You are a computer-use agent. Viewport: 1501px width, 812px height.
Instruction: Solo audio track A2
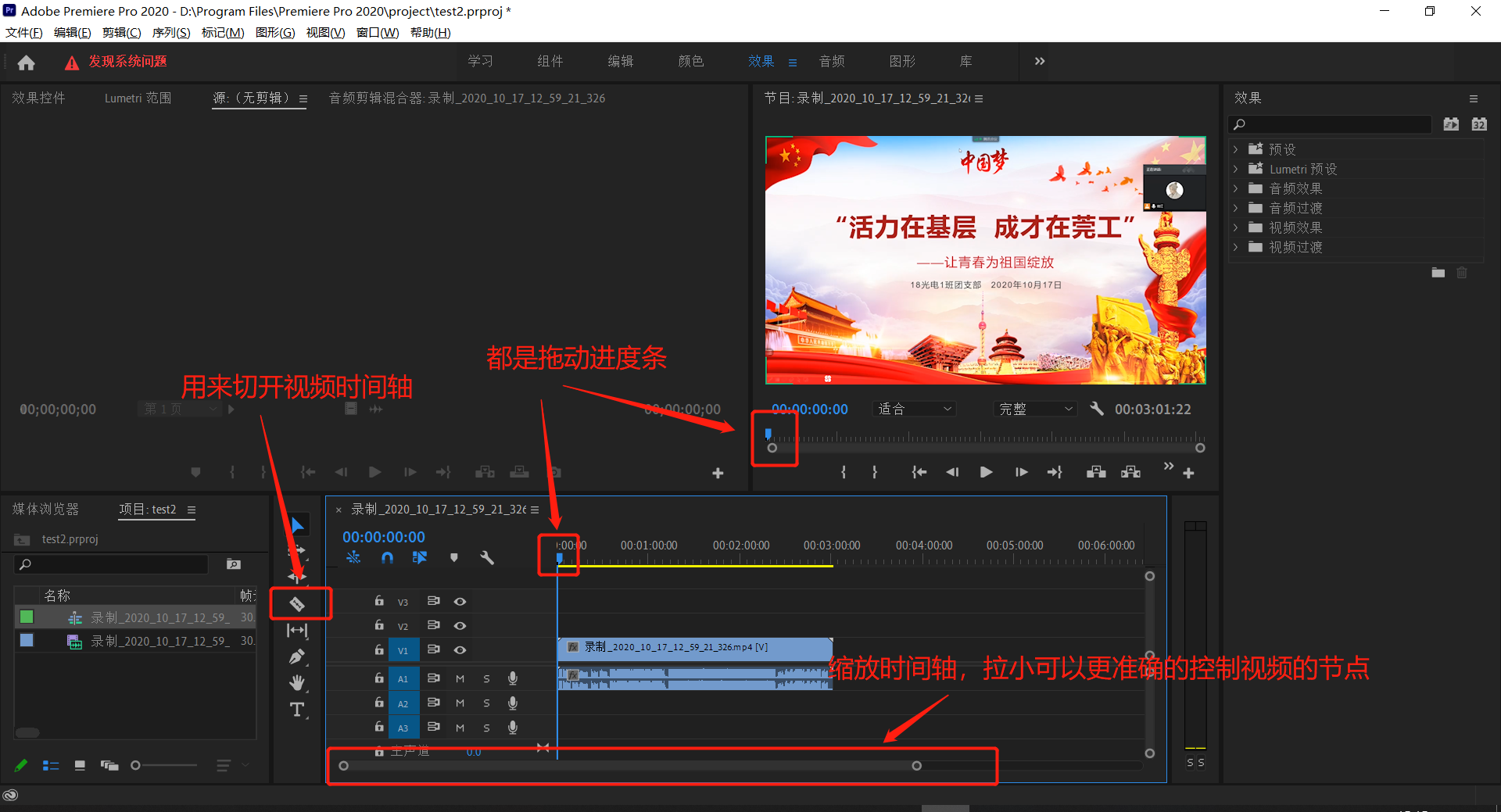tap(486, 703)
